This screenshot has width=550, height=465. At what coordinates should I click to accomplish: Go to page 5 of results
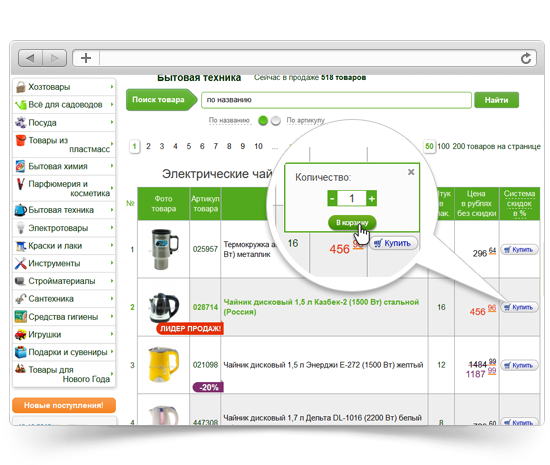click(189, 146)
